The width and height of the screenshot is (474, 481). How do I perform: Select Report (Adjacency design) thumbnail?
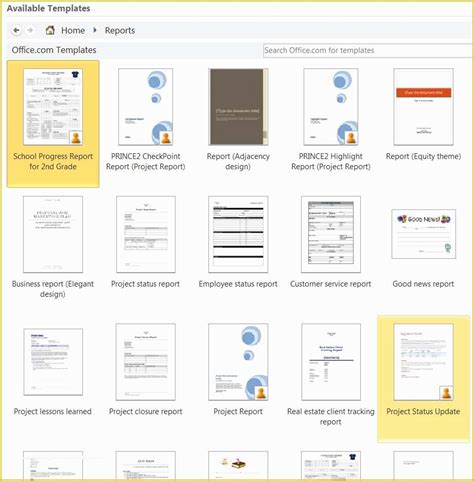(x=238, y=107)
